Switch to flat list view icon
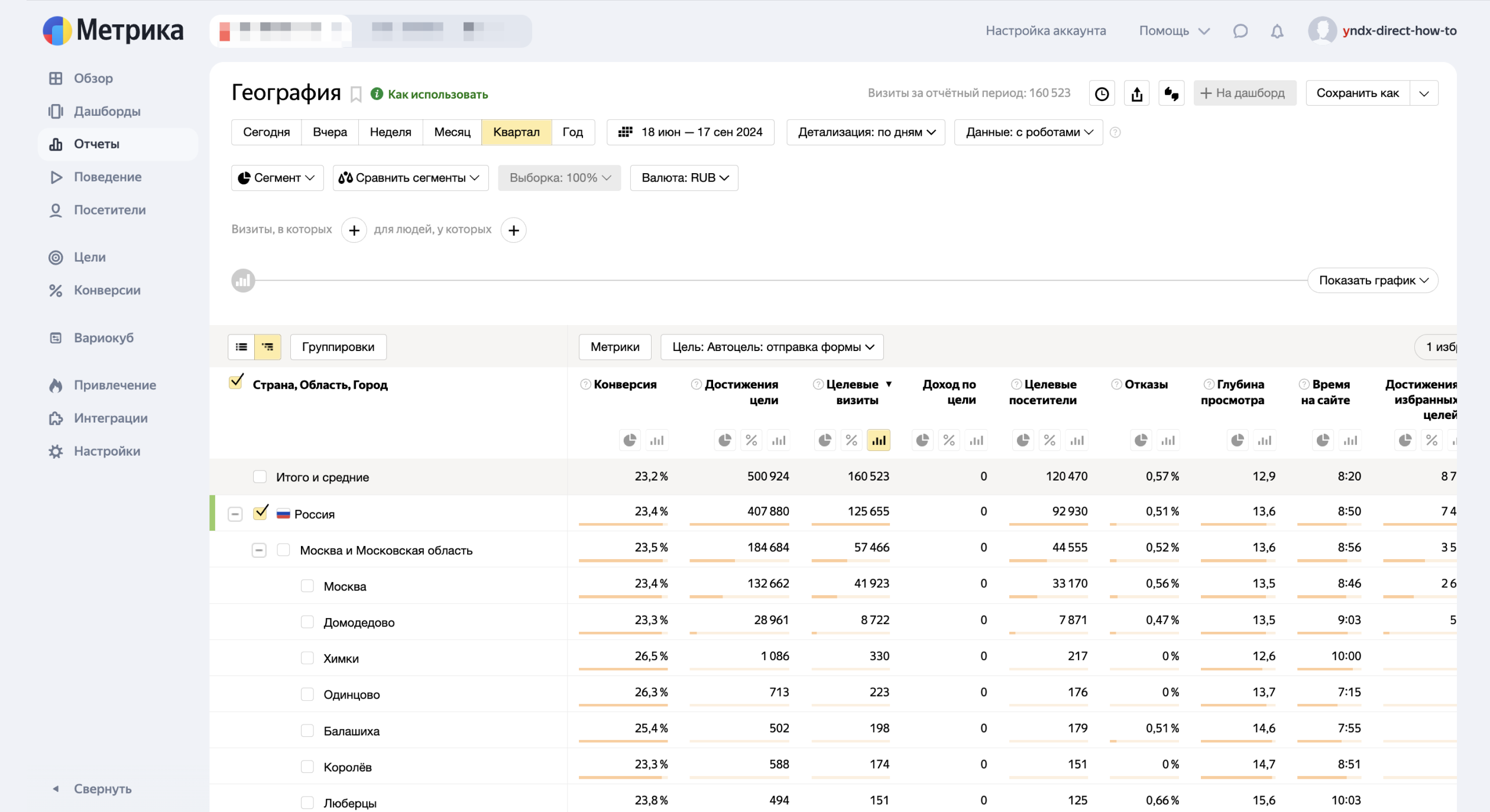 point(241,347)
